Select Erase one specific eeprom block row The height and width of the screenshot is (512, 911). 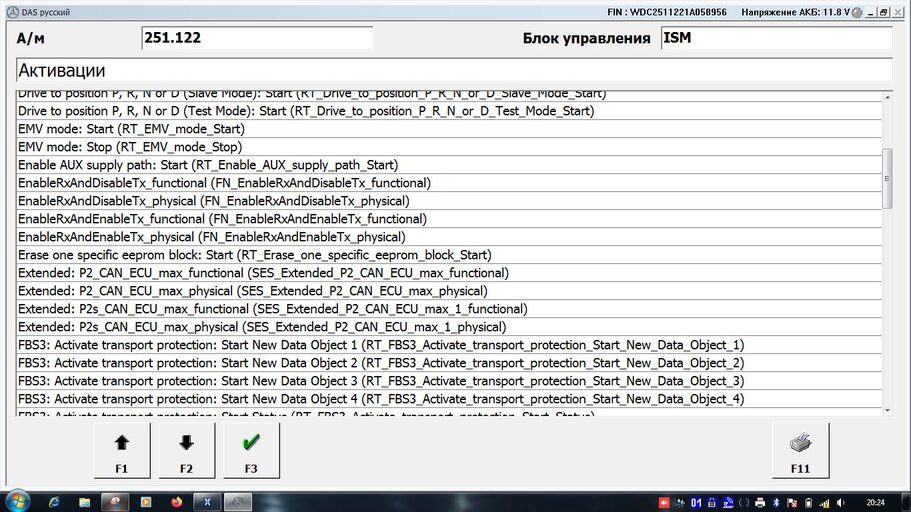[449, 255]
